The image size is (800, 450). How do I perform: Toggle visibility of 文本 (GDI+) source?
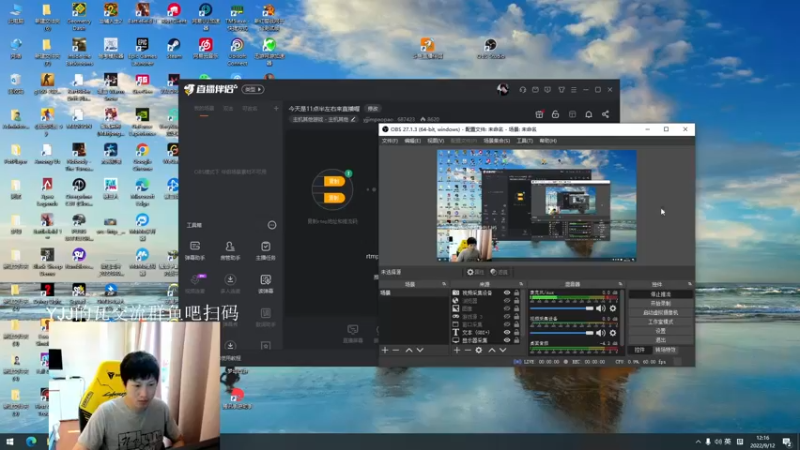[x=507, y=332]
